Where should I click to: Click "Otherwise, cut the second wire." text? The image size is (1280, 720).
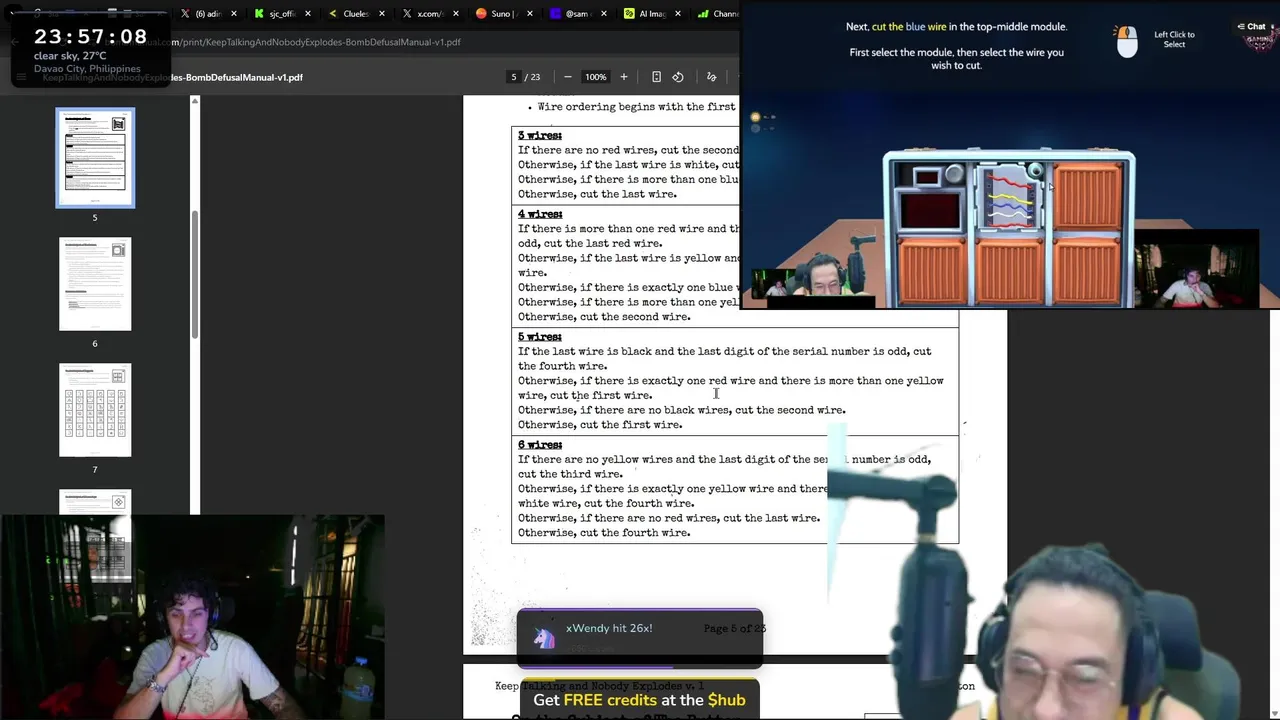pos(604,317)
